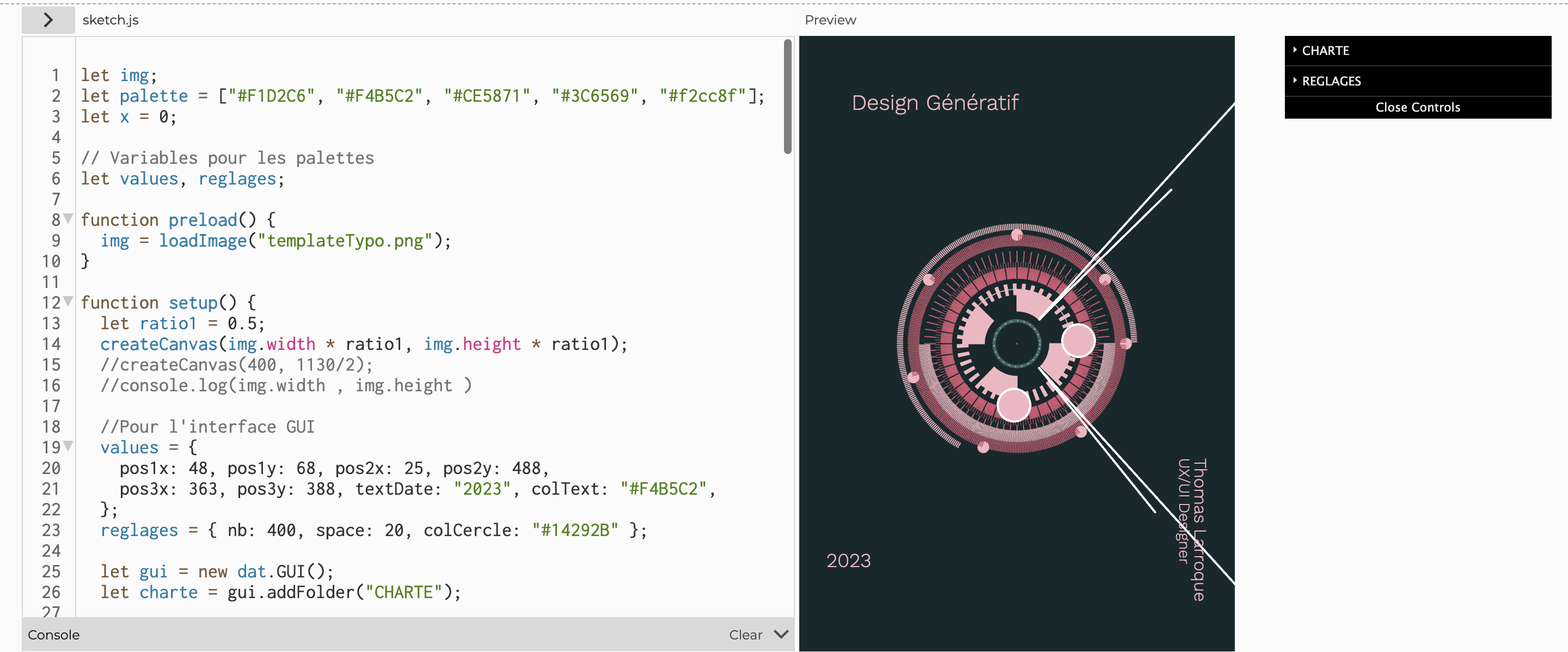1568x652 pixels.
Task: Fold the values object at line 19
Action: click(68, 446)
